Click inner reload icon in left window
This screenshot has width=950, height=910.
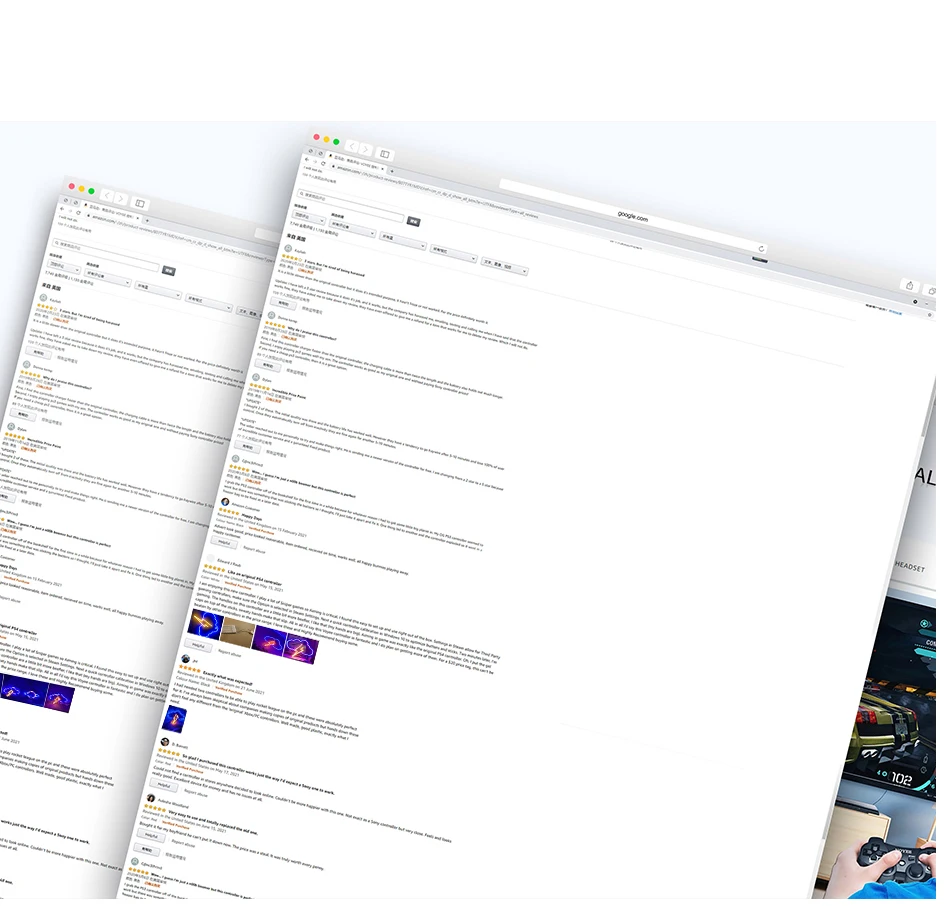[x=78, y=213]
